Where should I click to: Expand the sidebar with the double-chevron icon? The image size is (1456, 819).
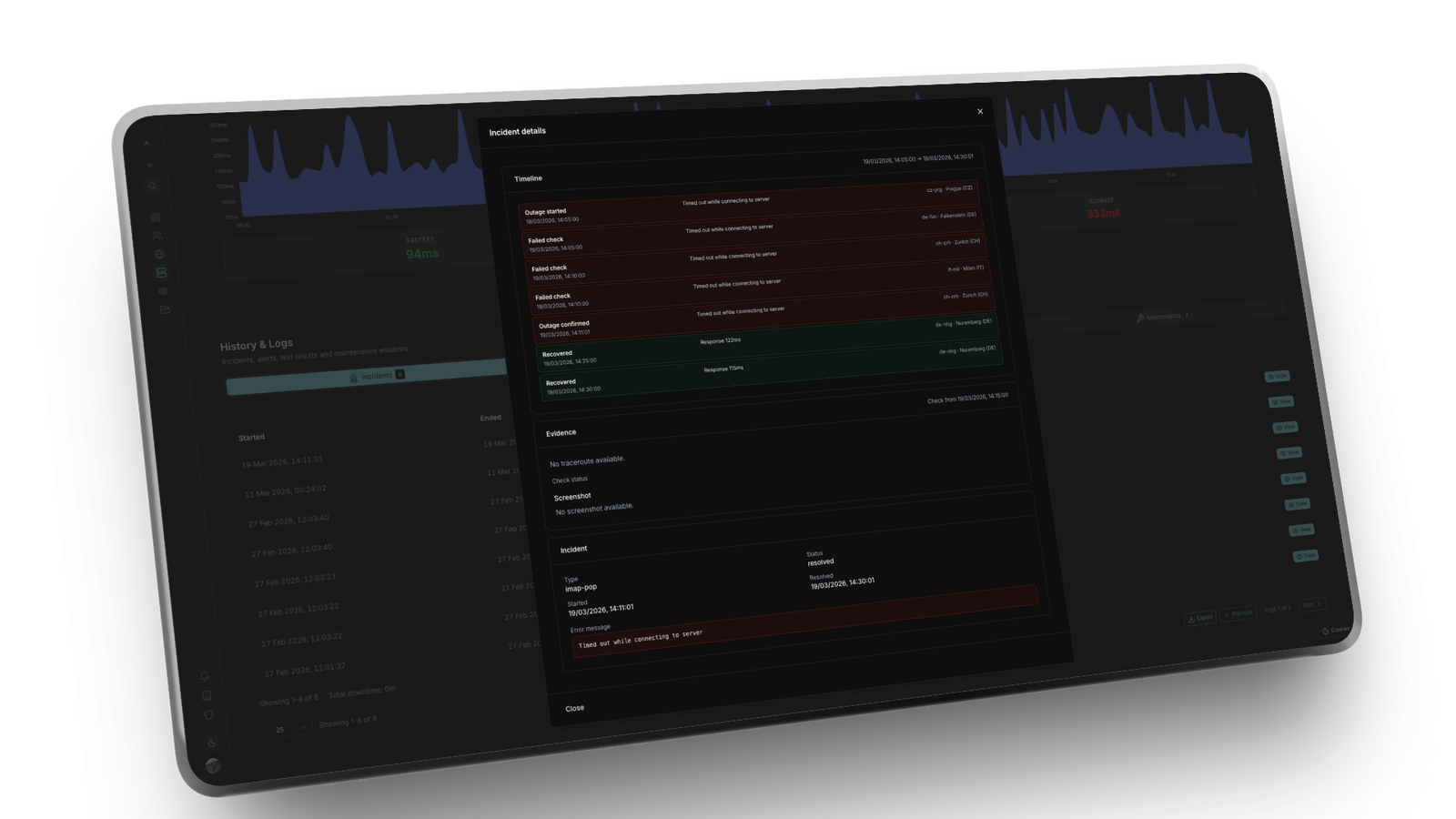[x=150, y=166]
